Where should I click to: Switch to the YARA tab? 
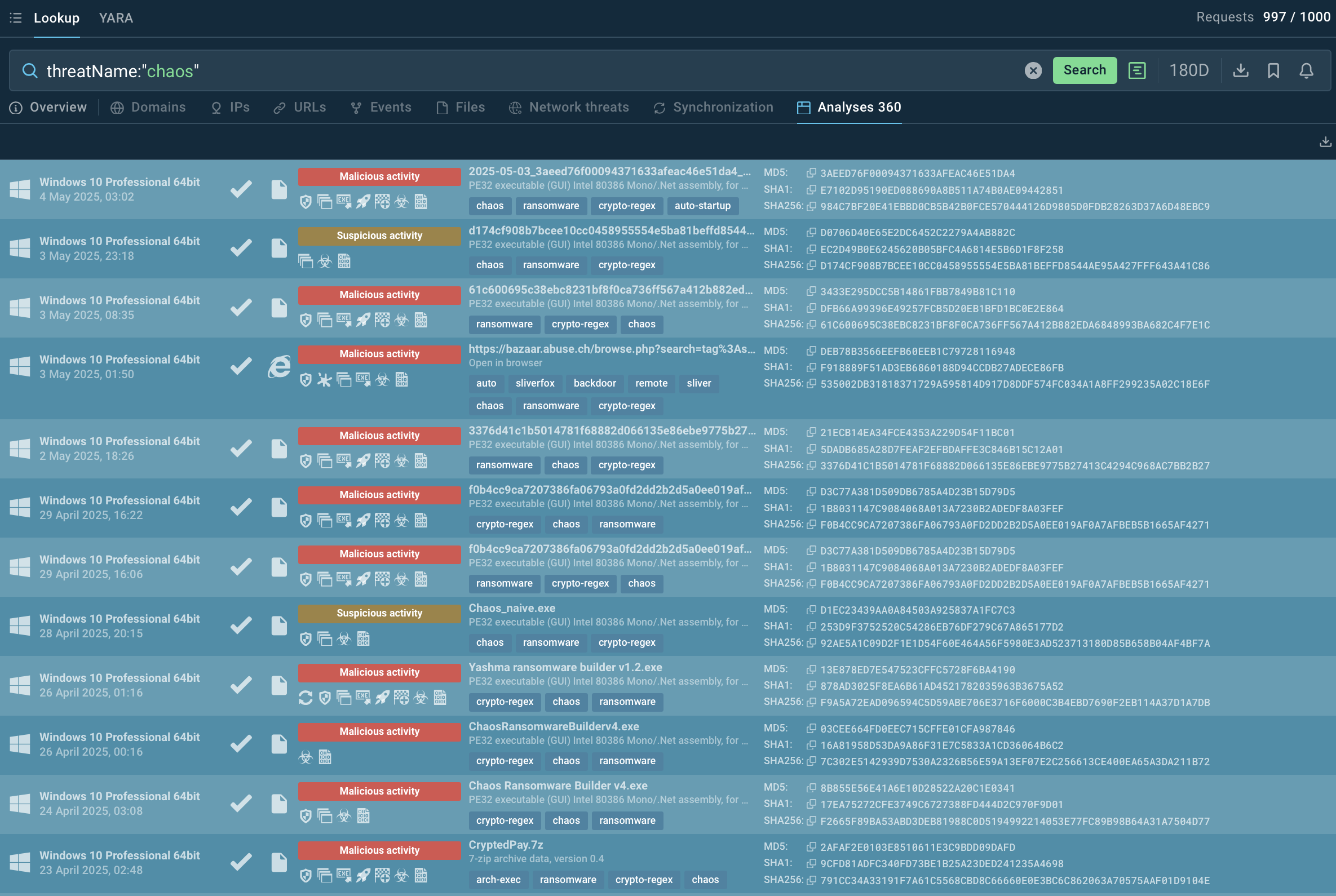tap(116, 17)
